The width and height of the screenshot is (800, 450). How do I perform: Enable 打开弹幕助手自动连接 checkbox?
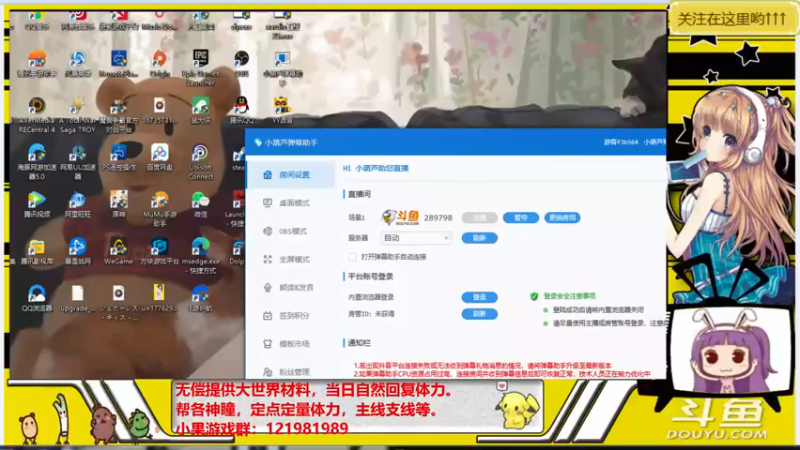(x=352, y=257)
